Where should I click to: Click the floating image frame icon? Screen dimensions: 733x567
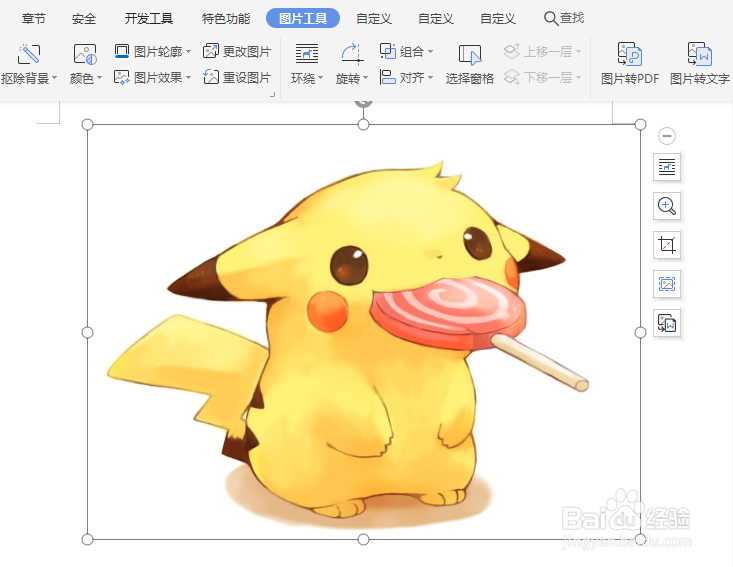(x=667, y=284)
